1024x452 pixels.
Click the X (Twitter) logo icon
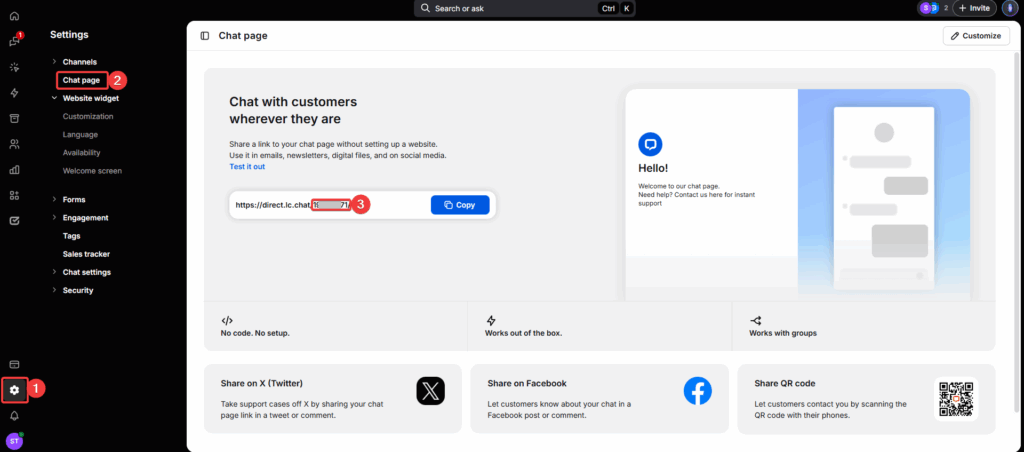click(x=430, y=391)
